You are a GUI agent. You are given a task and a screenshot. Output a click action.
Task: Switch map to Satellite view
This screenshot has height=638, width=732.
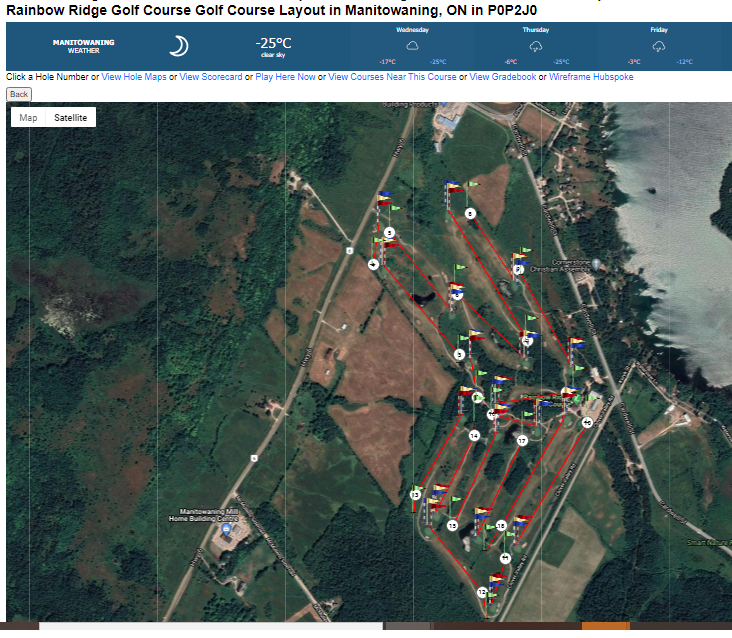(x=70, y=118)
